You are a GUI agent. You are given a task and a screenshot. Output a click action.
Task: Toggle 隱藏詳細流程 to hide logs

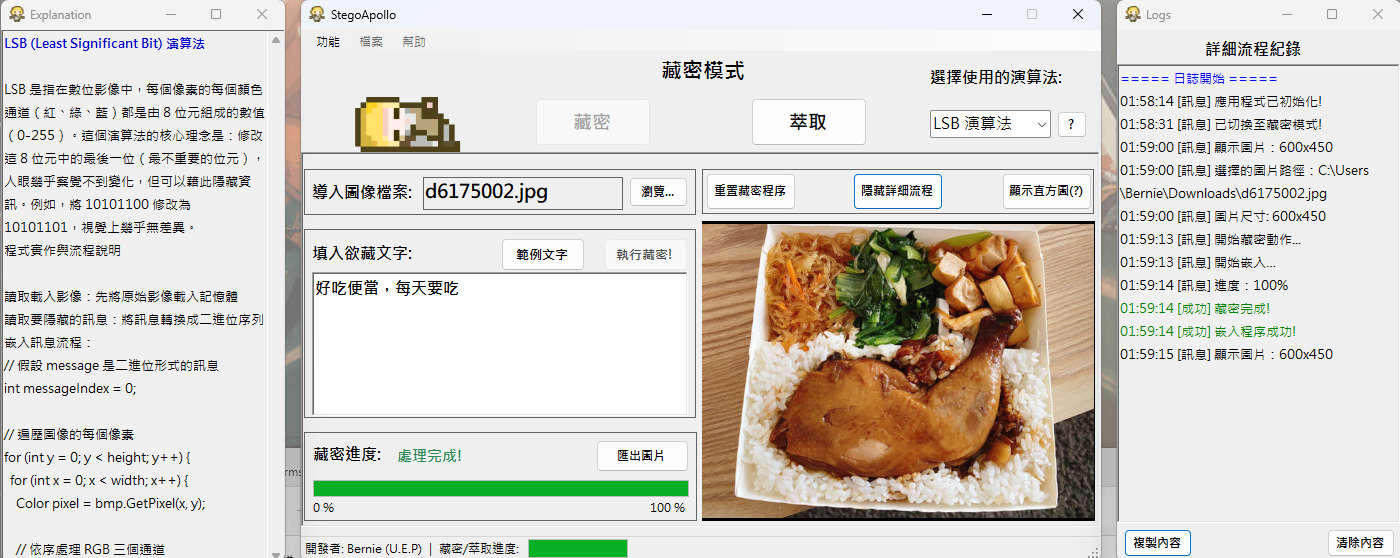[897, 191]
